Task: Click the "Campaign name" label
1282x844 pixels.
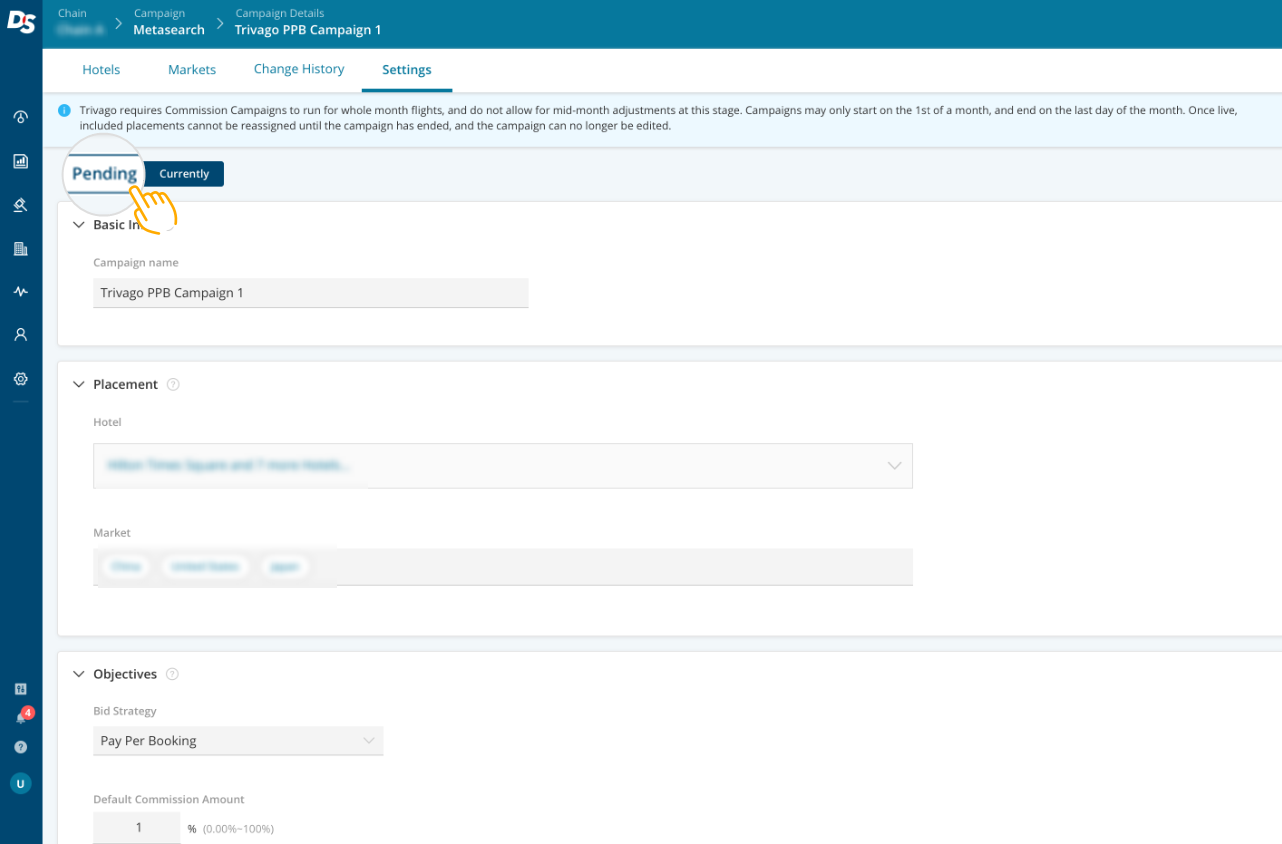Action: click(136, 263)
